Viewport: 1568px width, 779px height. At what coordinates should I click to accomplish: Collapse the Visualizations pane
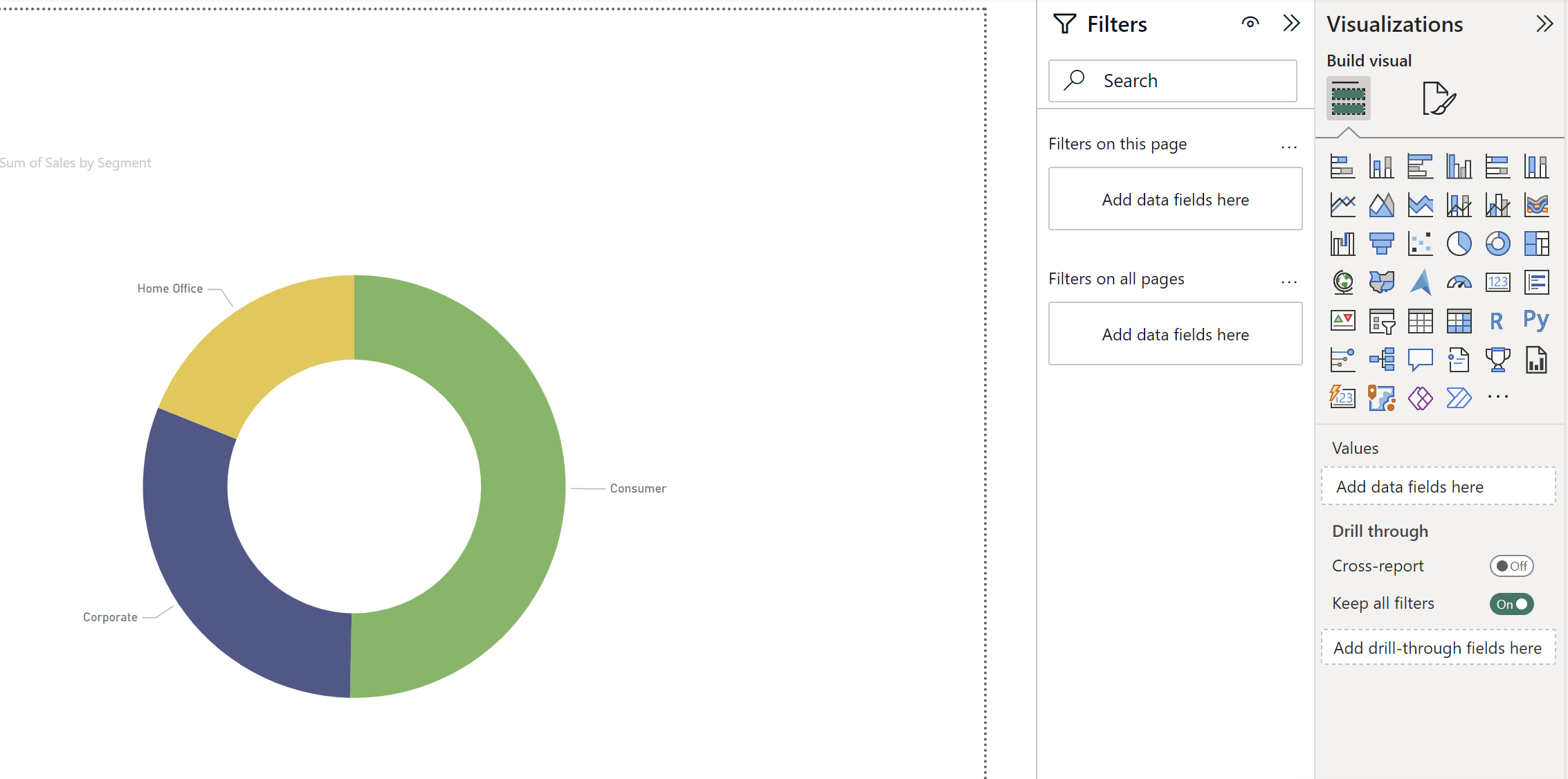point(1544,24)
